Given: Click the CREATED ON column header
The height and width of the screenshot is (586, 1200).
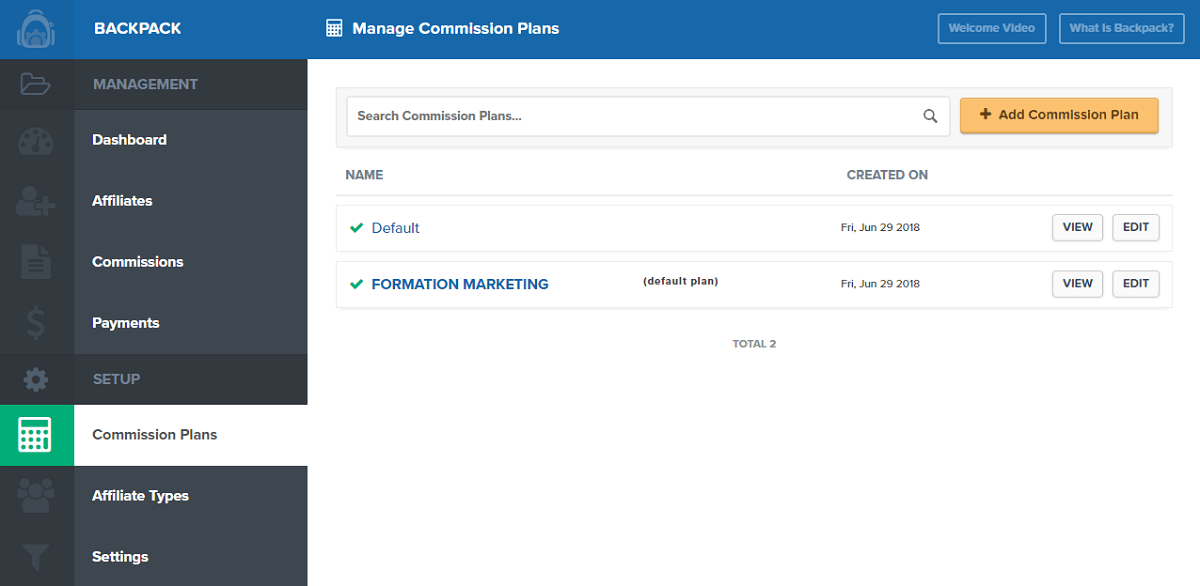Looking at the screenshot, I should coord(887,175).
